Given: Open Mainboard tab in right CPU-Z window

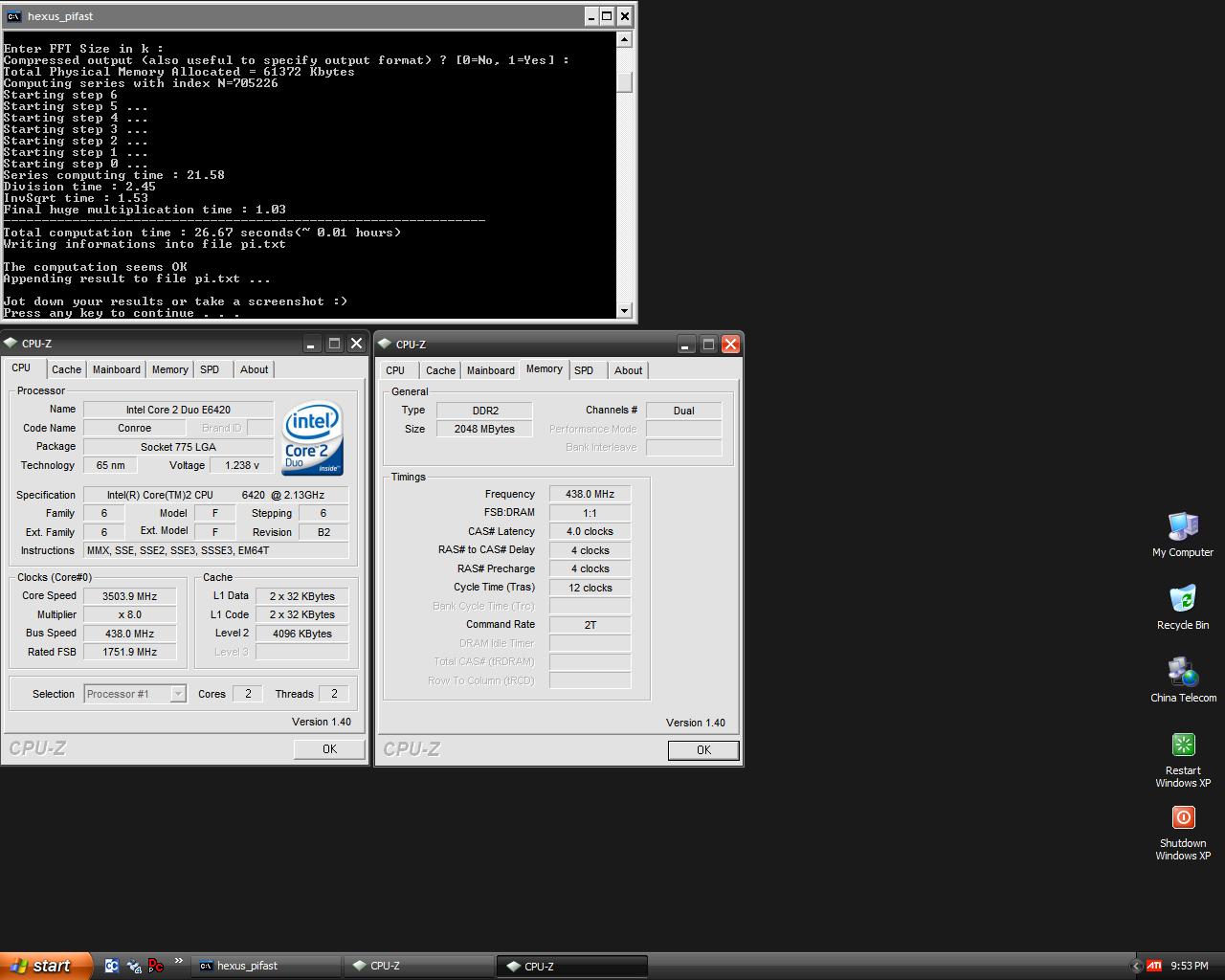Looking at the screenshot, I should pos(490,370).
